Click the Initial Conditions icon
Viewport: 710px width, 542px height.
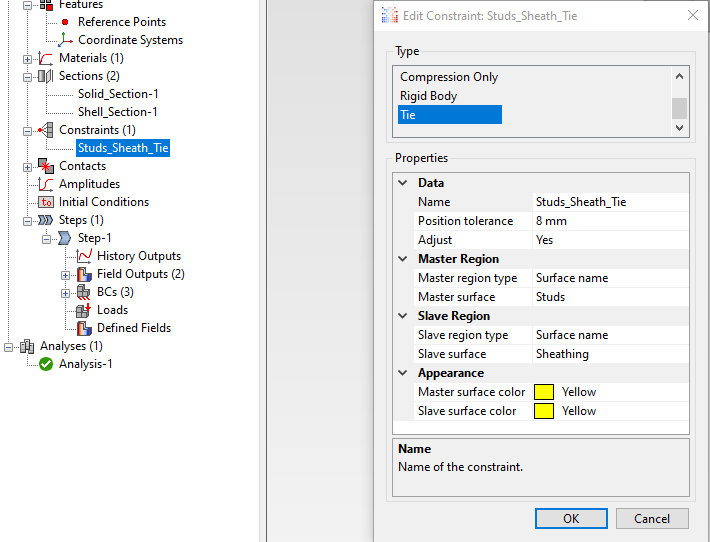(x=46, y=202)
